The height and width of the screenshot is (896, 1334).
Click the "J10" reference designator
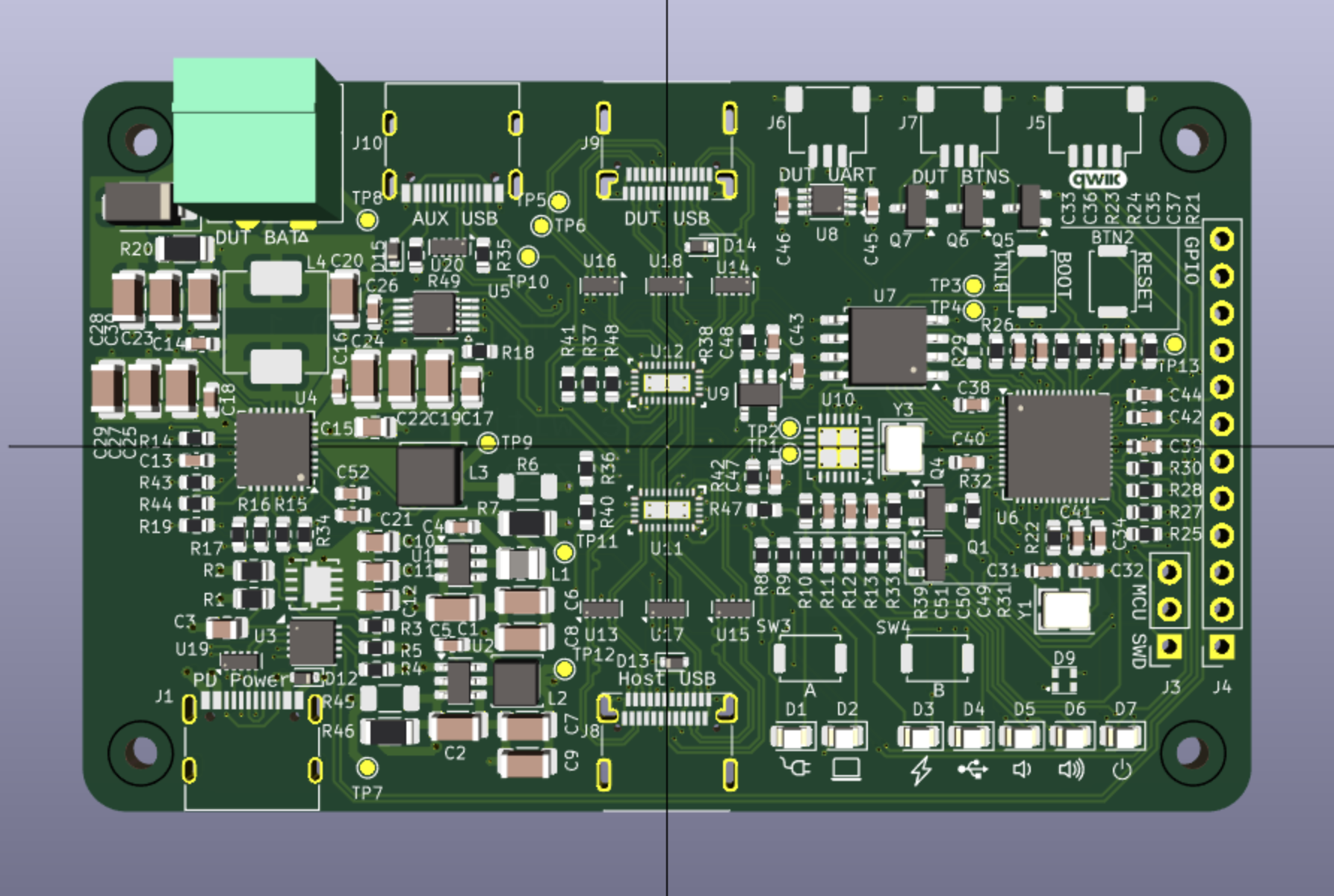pos(367,142)
